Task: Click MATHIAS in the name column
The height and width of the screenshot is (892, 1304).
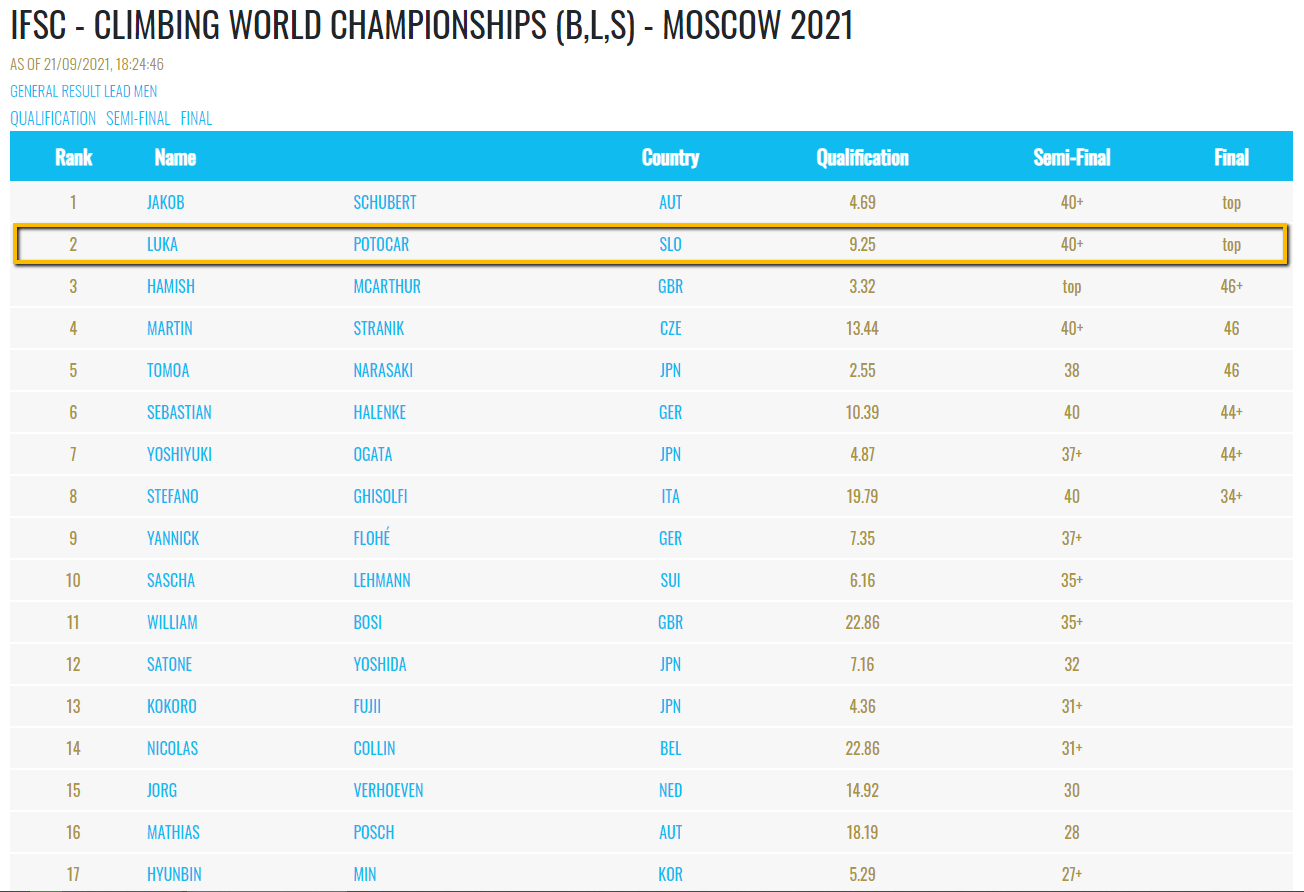Action: click(173, 832)
